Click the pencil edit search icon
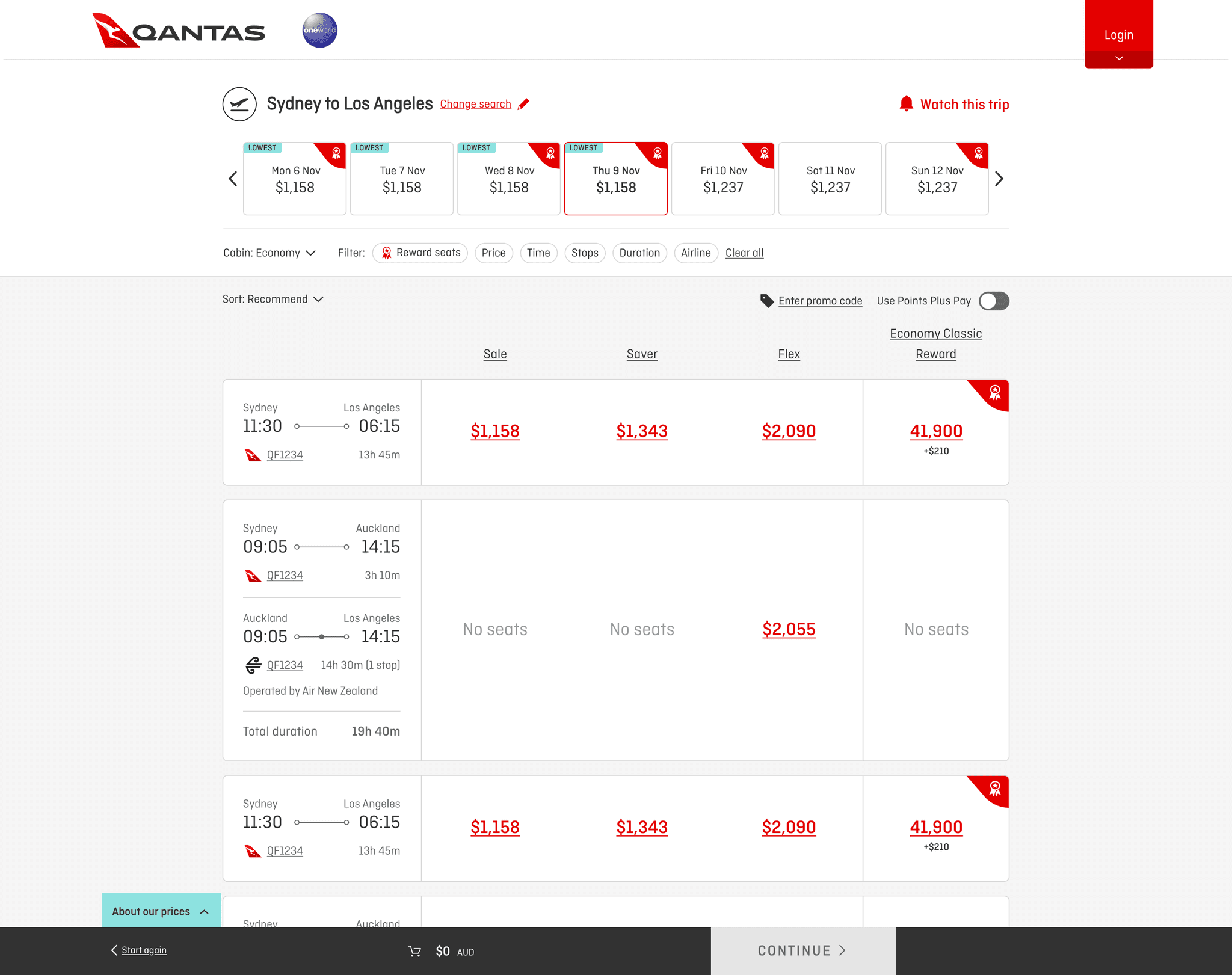Image resolution: width=1232 pixels, height=975 pixels. click(524, 104)
